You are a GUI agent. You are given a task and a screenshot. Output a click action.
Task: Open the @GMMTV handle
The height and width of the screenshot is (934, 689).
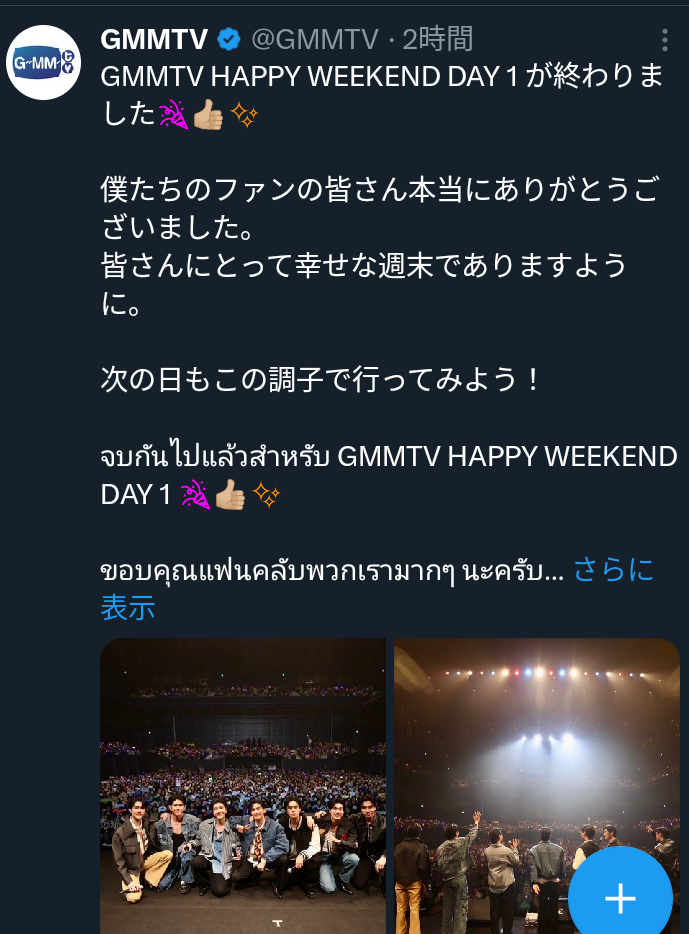click(315, 40)
